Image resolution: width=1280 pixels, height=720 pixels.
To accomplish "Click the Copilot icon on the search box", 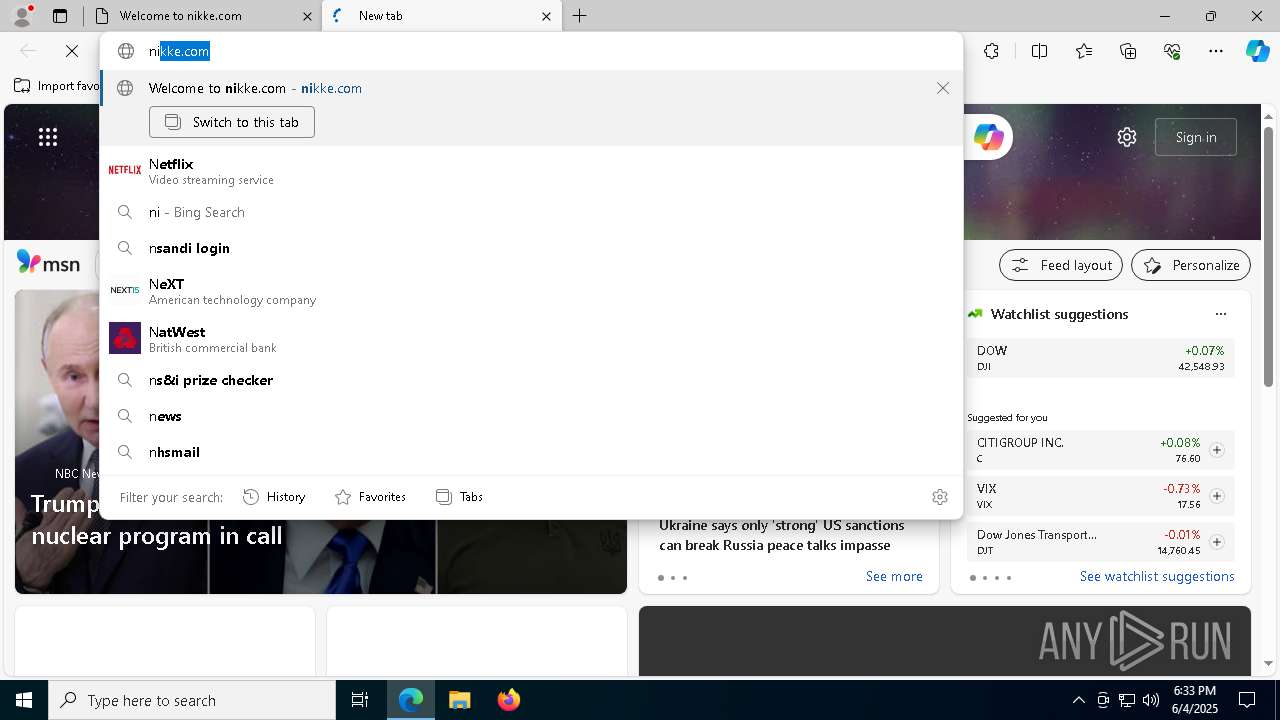I will pyautogui.click(x=988, y=137).
